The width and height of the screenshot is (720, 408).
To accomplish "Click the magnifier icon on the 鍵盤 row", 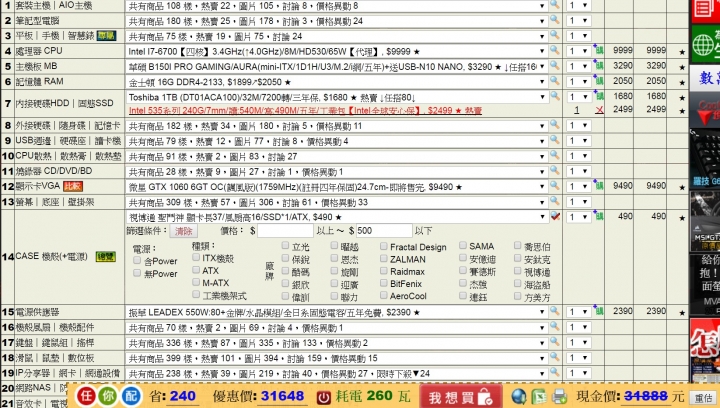I will pos(555,341).
